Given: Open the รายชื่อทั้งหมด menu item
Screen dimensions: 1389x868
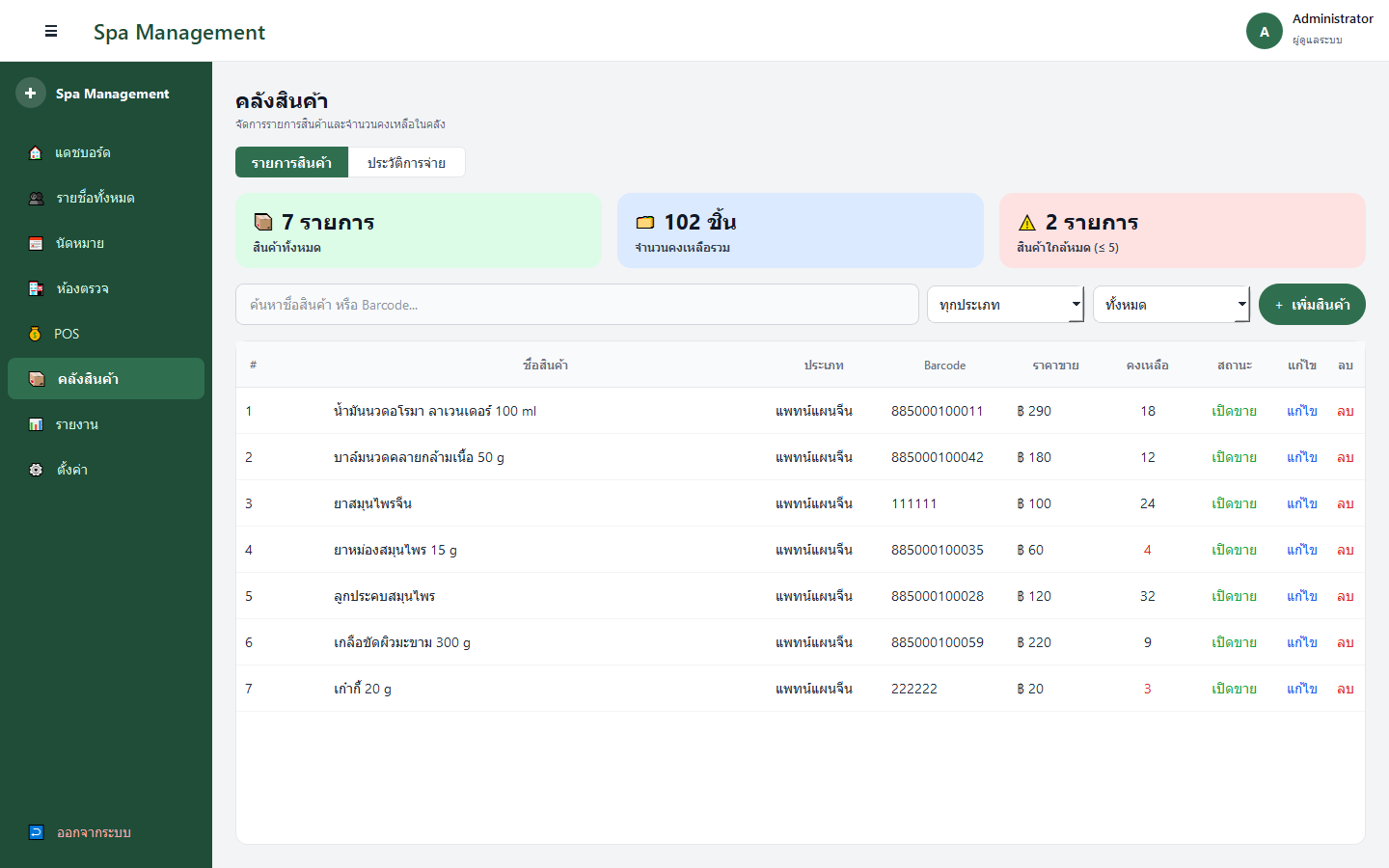Looking at the screenshot, I should point(106,198).
